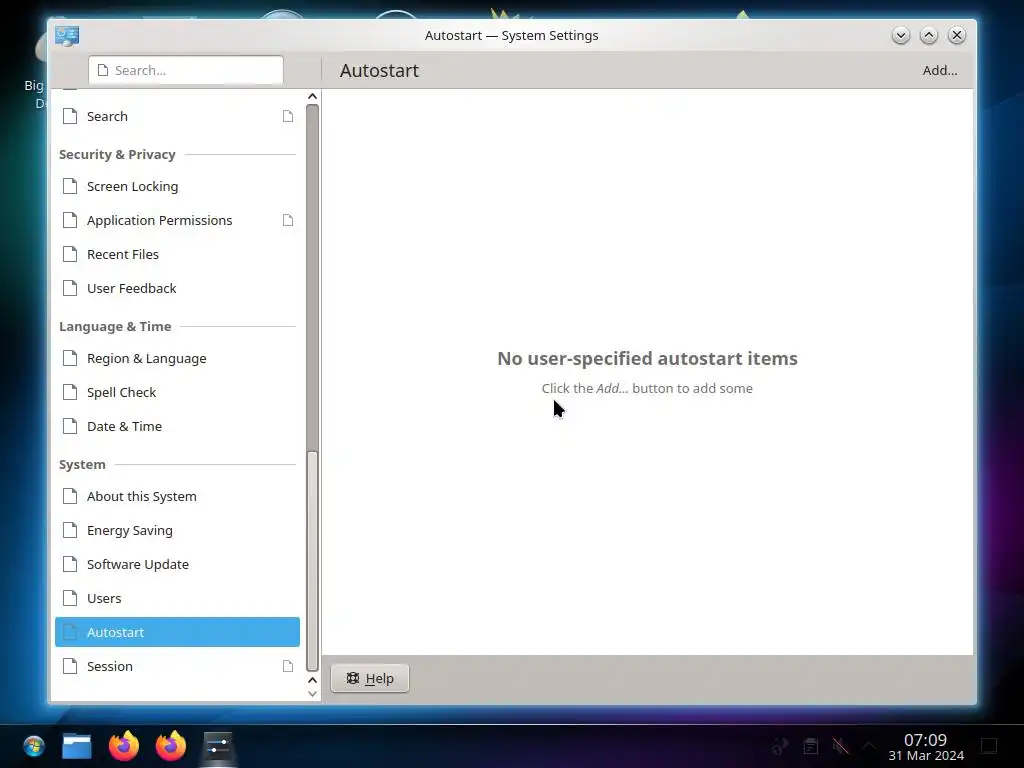
Task: Open Application Permissions settings
Action: coord(177,220)
